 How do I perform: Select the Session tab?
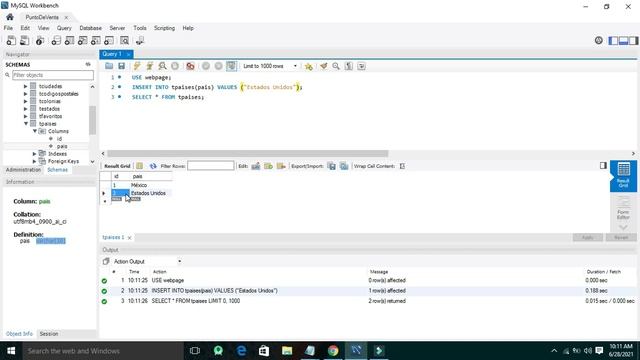point(49,334)
